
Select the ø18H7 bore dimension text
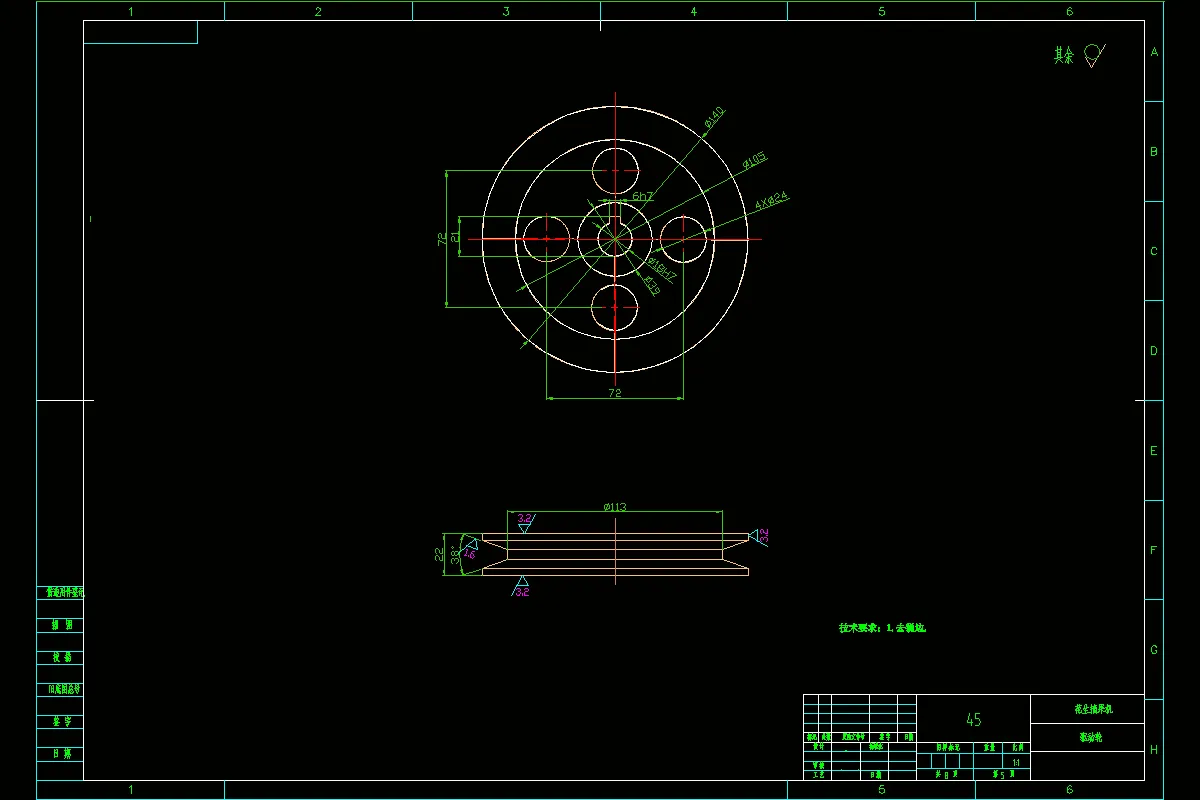662,268
